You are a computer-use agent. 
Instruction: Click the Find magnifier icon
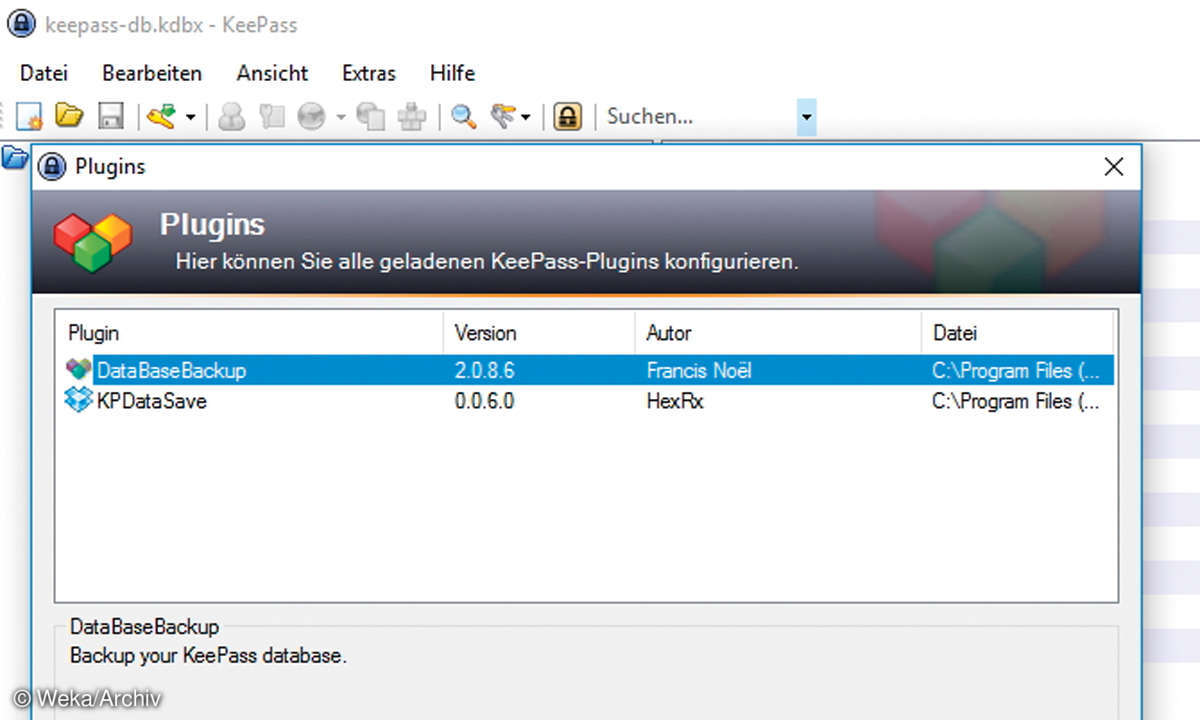(463, 116)
